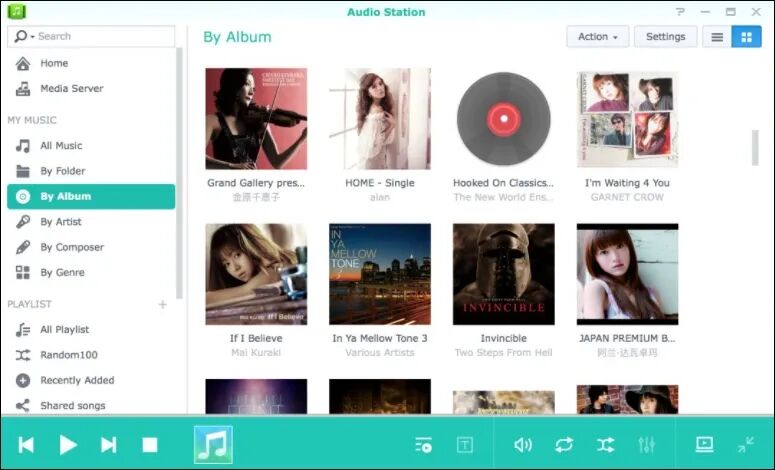The width and height of the screenshot is (775, 470).
Task: Browse music By Genre
Action: (91, 272)
